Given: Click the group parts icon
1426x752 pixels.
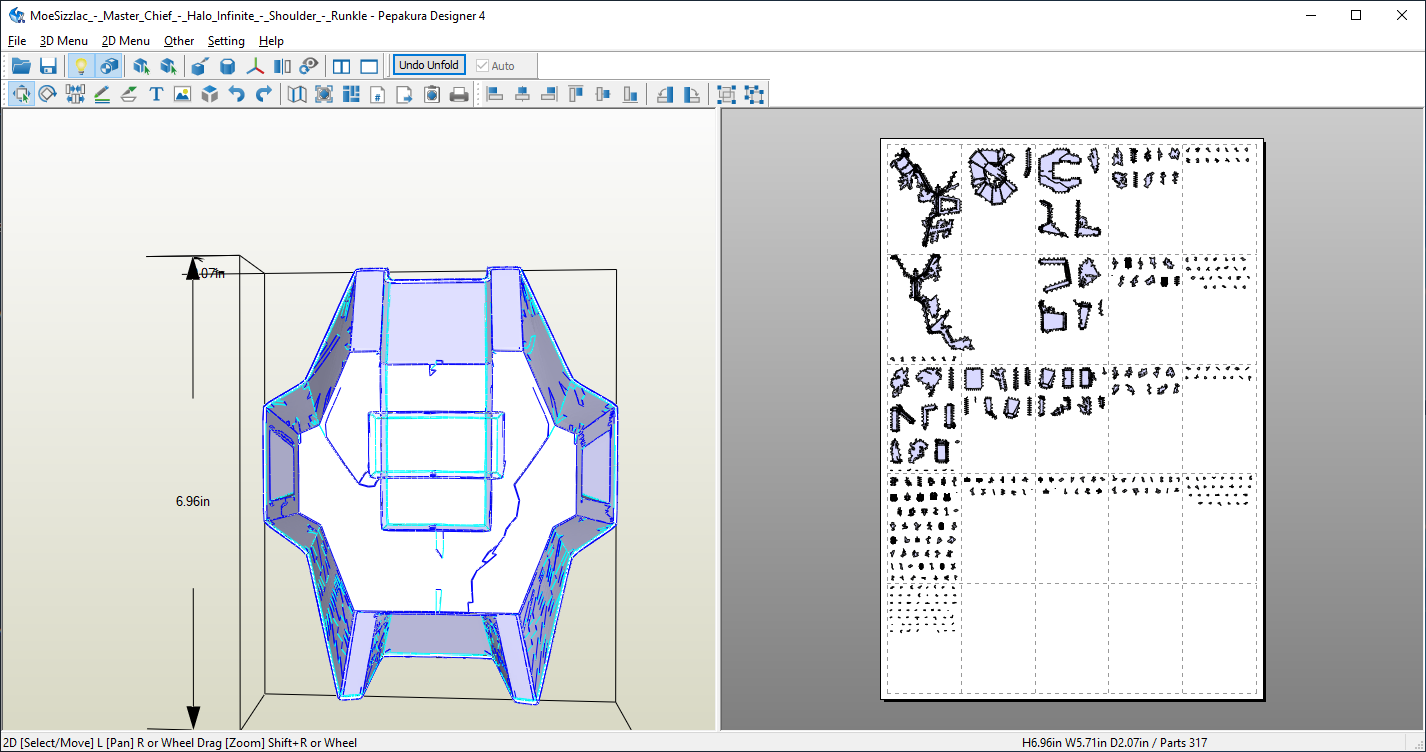Looking at the screenshot, I should (x=727, y=94).
